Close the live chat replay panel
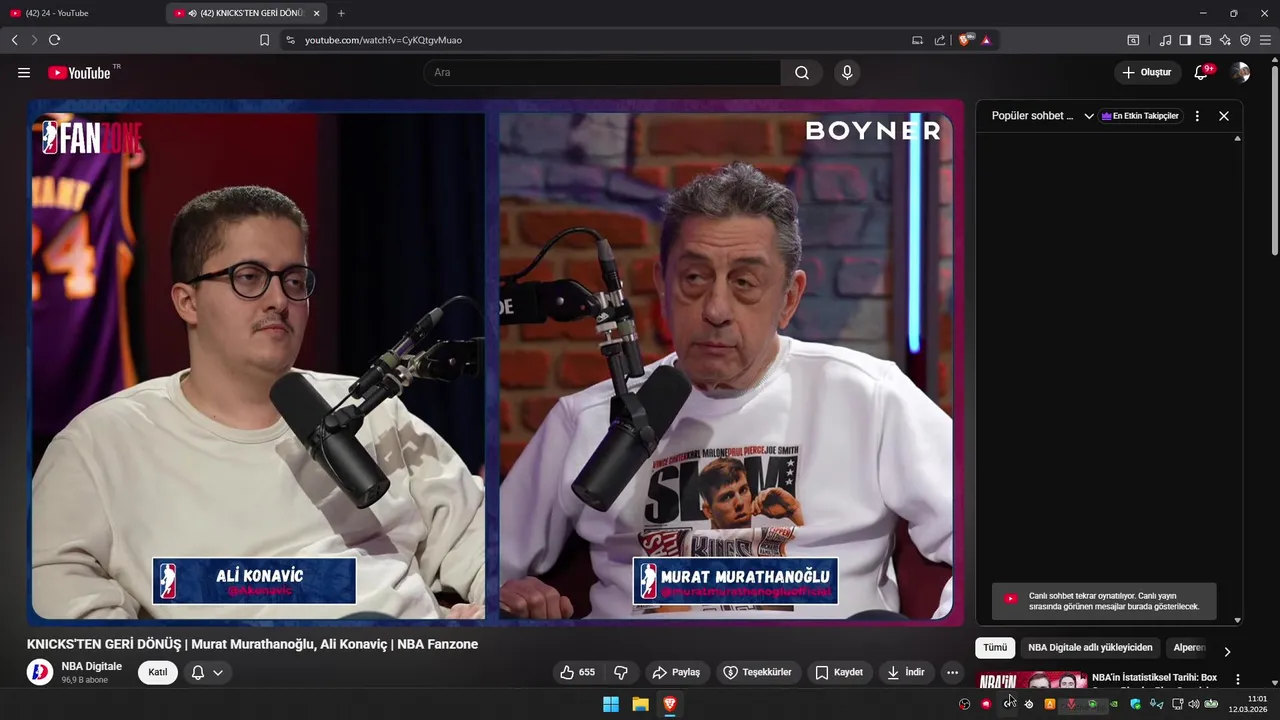The height and width of the screenshot is (720, 1280). pyautogui.click(x=1224, y=116)
